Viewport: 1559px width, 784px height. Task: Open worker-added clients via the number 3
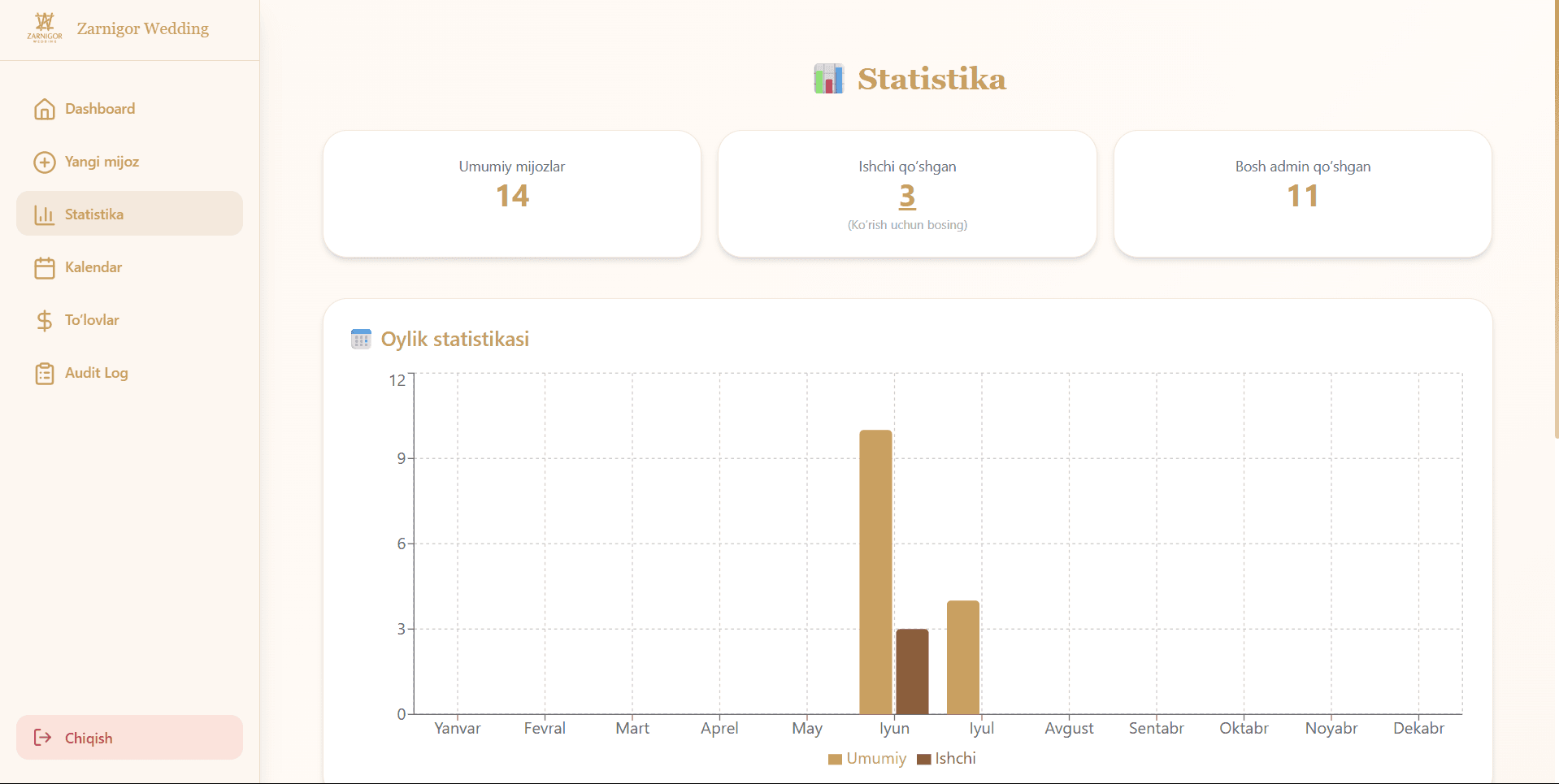907,196
